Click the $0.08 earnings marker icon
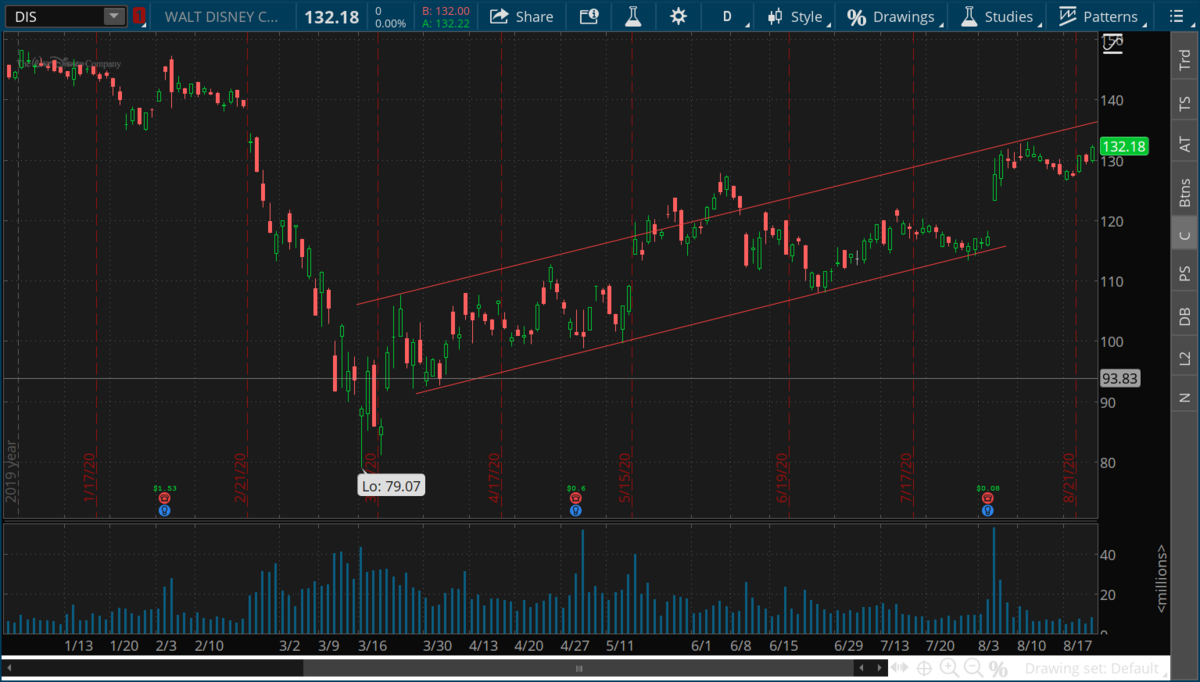 (988, 497)
